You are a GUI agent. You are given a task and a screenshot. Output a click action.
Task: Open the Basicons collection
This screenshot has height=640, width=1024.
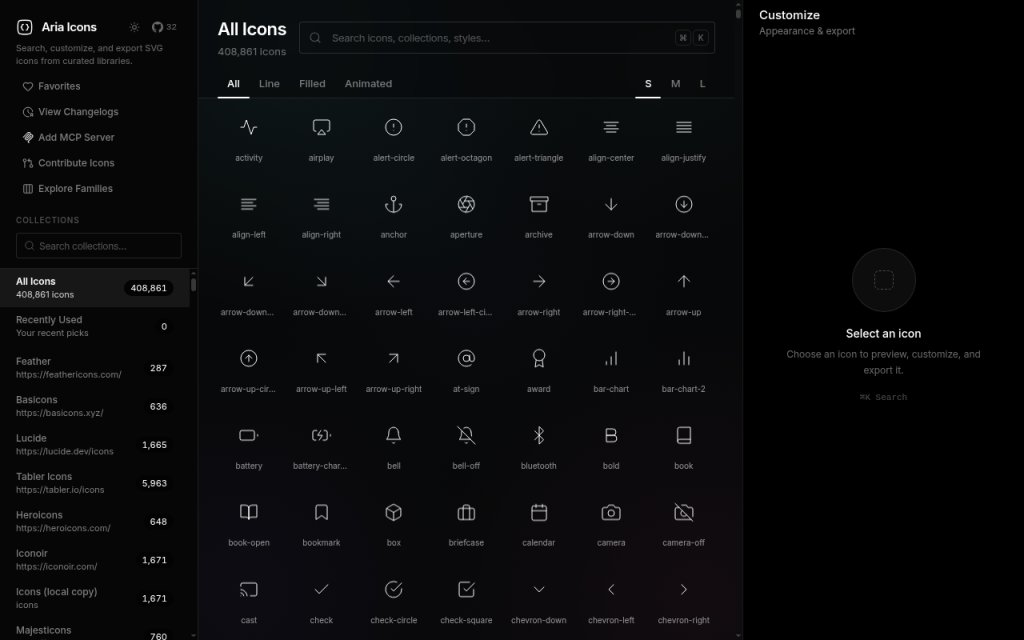[x=95, y=406]
